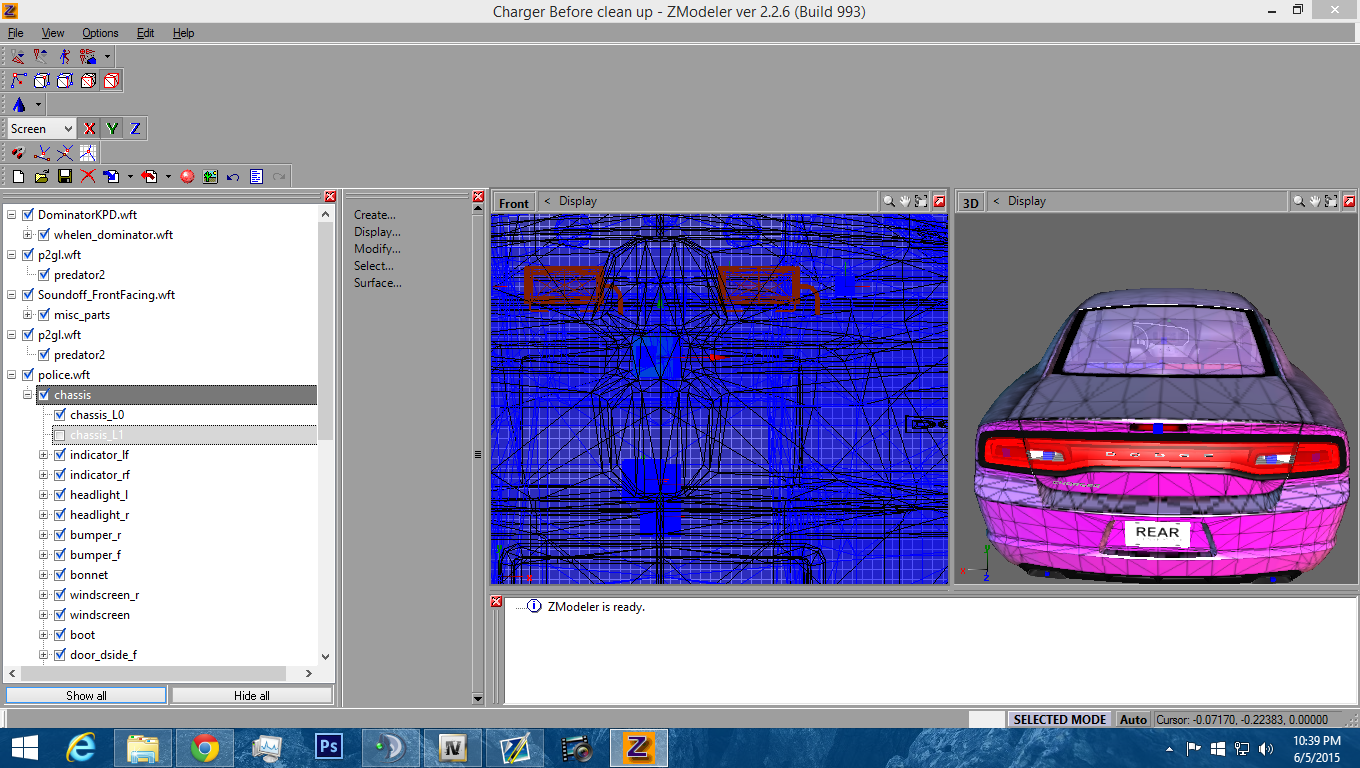
Task: Collapse the police.wft tree node
Action: coord(12,375)
